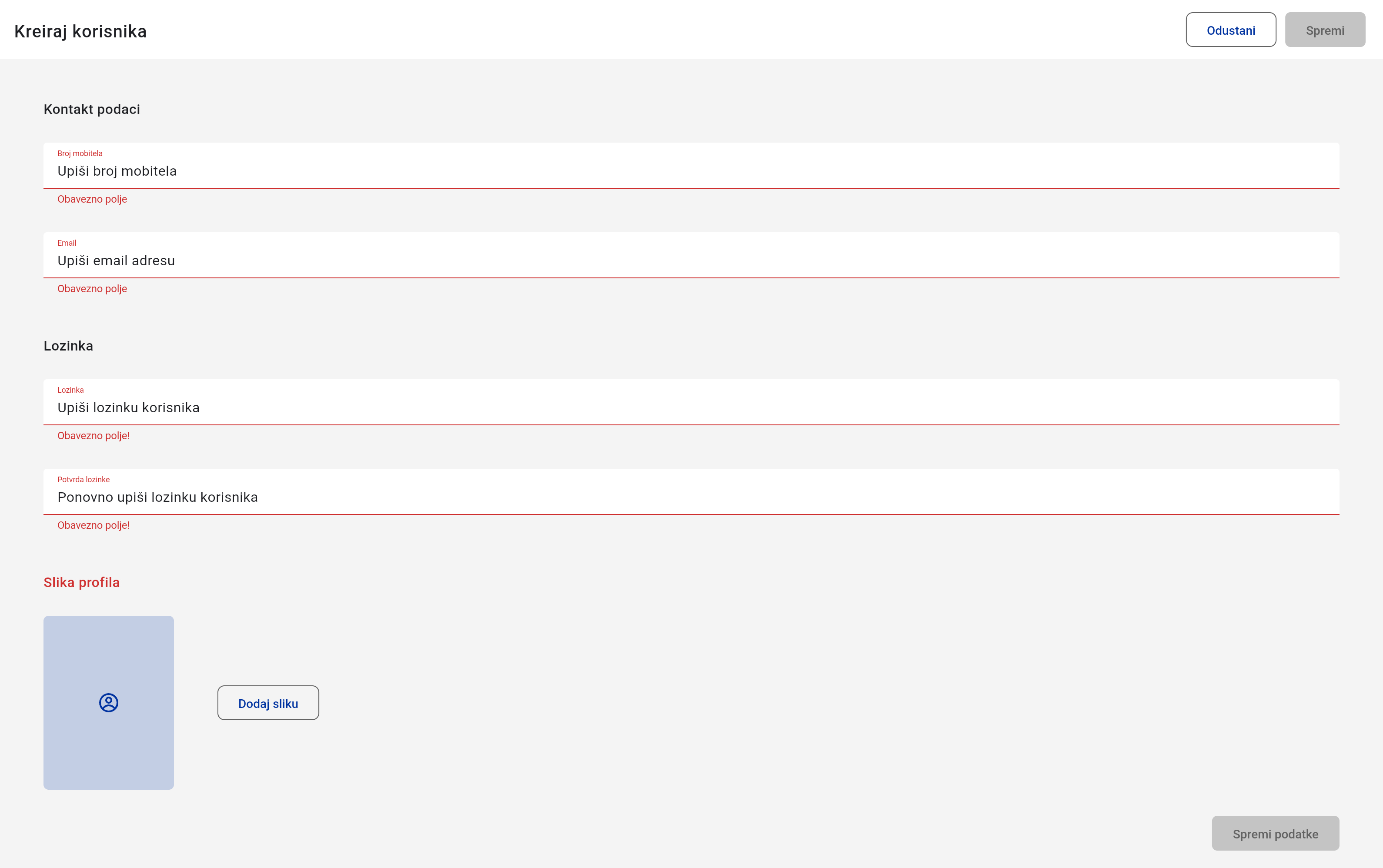The height and width of the screenshot is (868, 1383).
Task: Click the red 'Slika profila' heading
Action: tap(81, 583)
